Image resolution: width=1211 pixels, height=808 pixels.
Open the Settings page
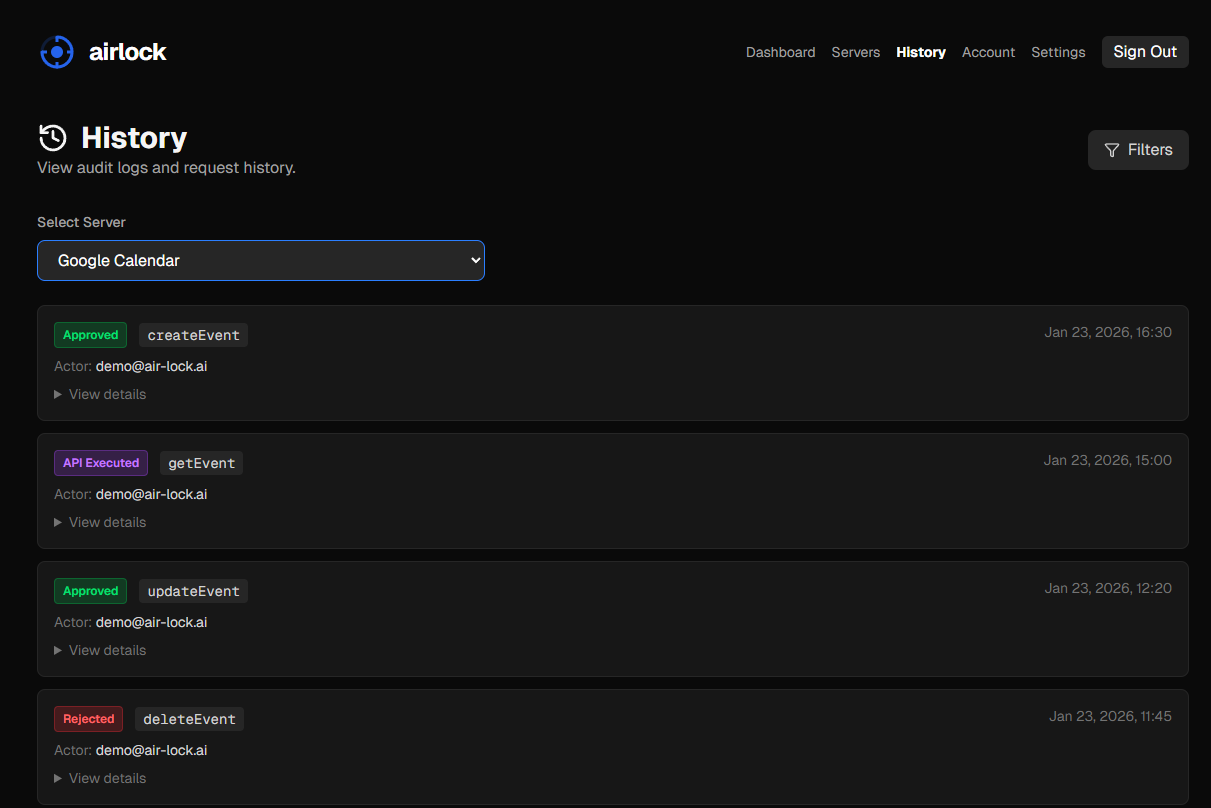pyautogui.click(x=1058, y=52)
